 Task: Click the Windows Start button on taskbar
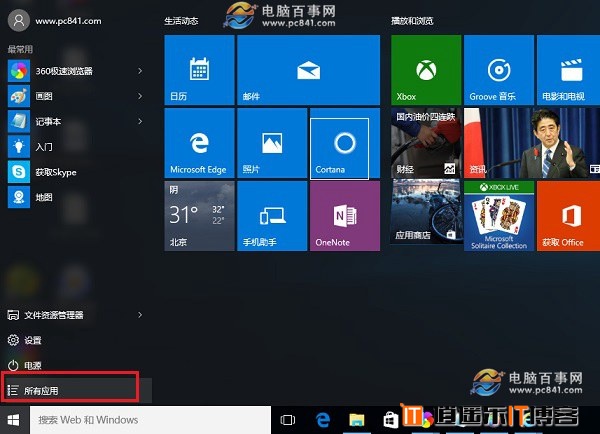[x=14, y=420]
